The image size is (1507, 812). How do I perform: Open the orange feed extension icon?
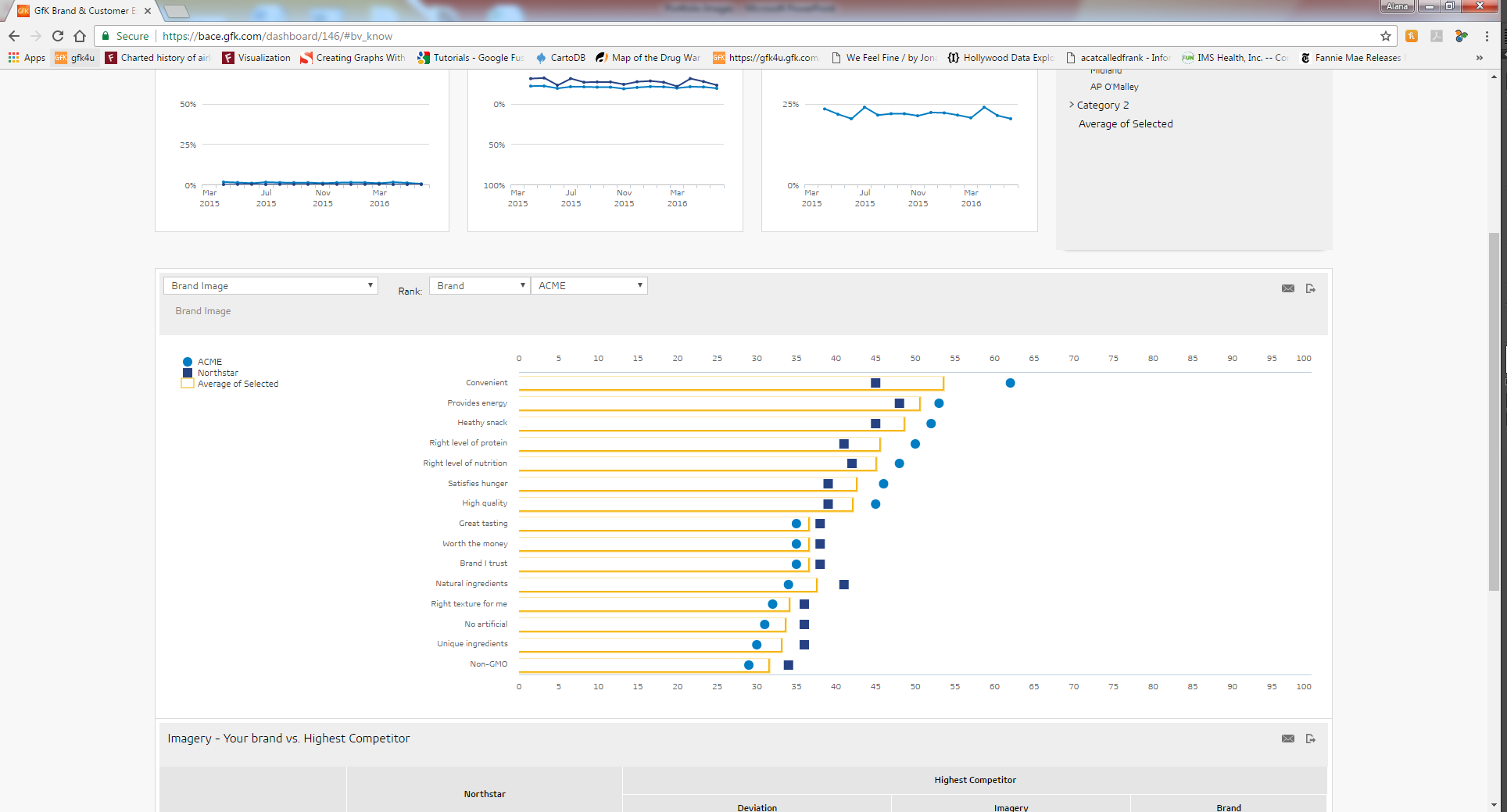pyautogui.click(x=1412, y=36)
